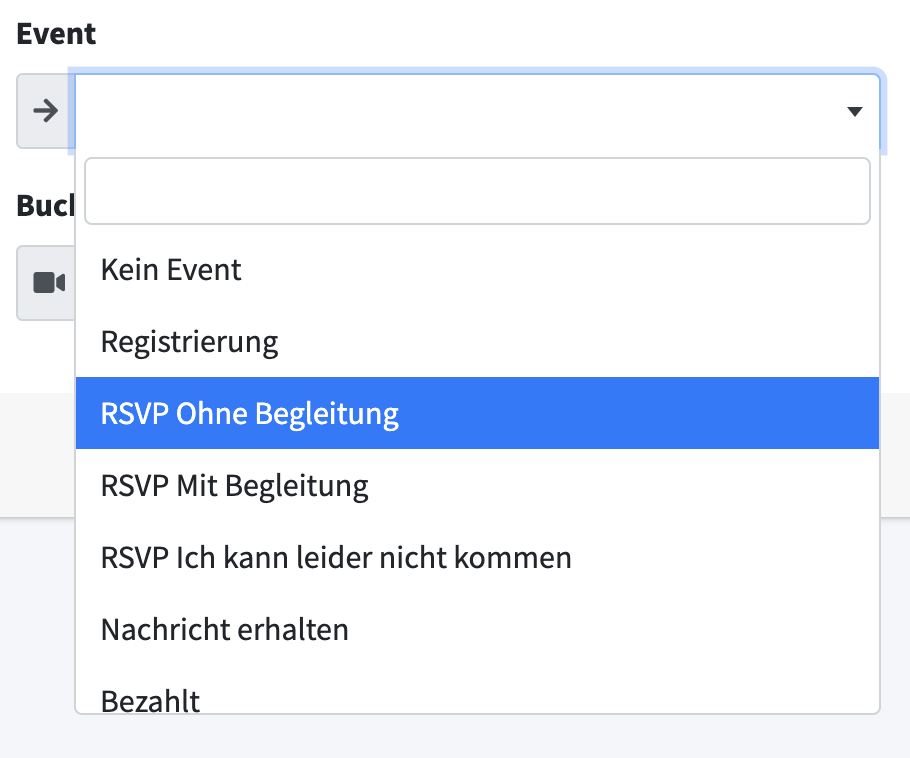Choose the RSVP option with companion

[x=235, y=486]
